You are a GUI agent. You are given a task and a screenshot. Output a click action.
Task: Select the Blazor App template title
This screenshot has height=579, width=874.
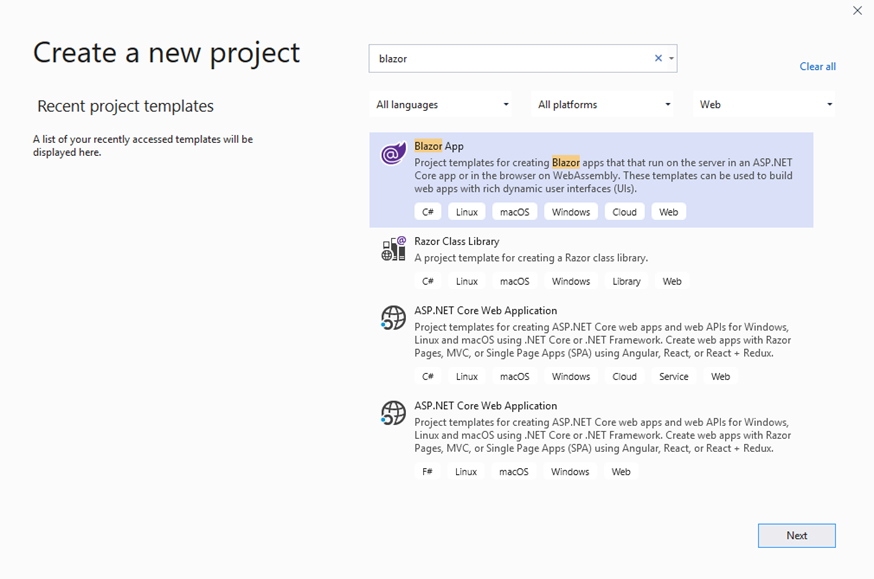[439, 146]
